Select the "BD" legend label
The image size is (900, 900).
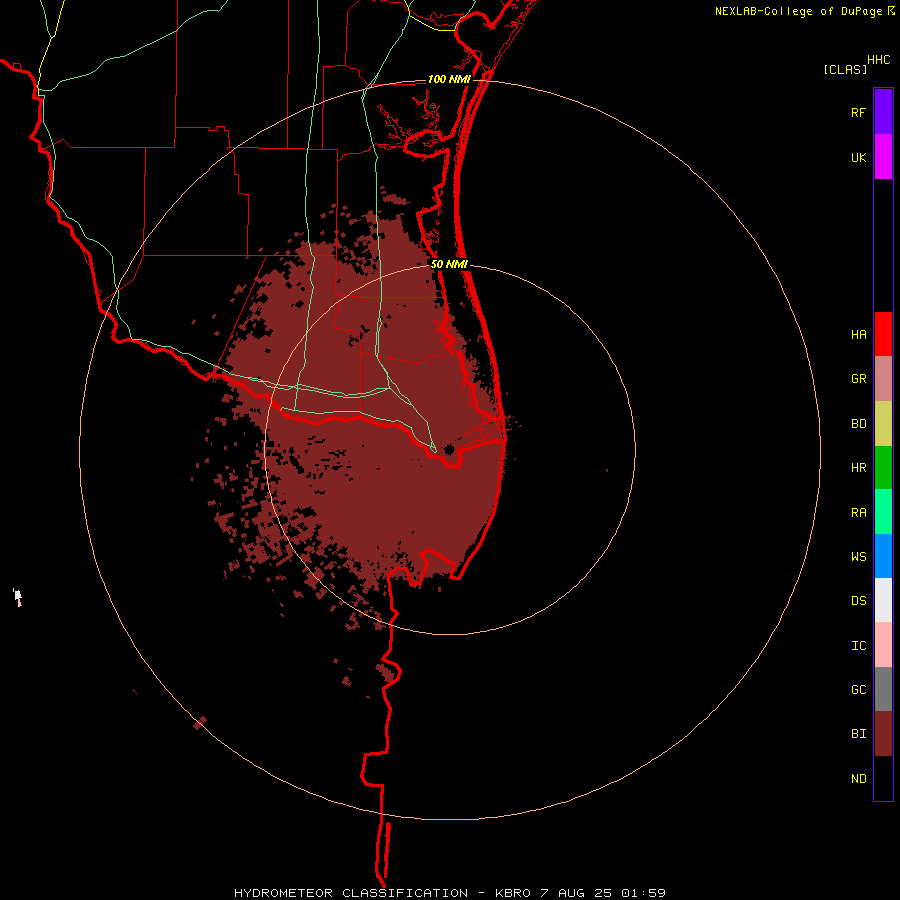[858, 424]
